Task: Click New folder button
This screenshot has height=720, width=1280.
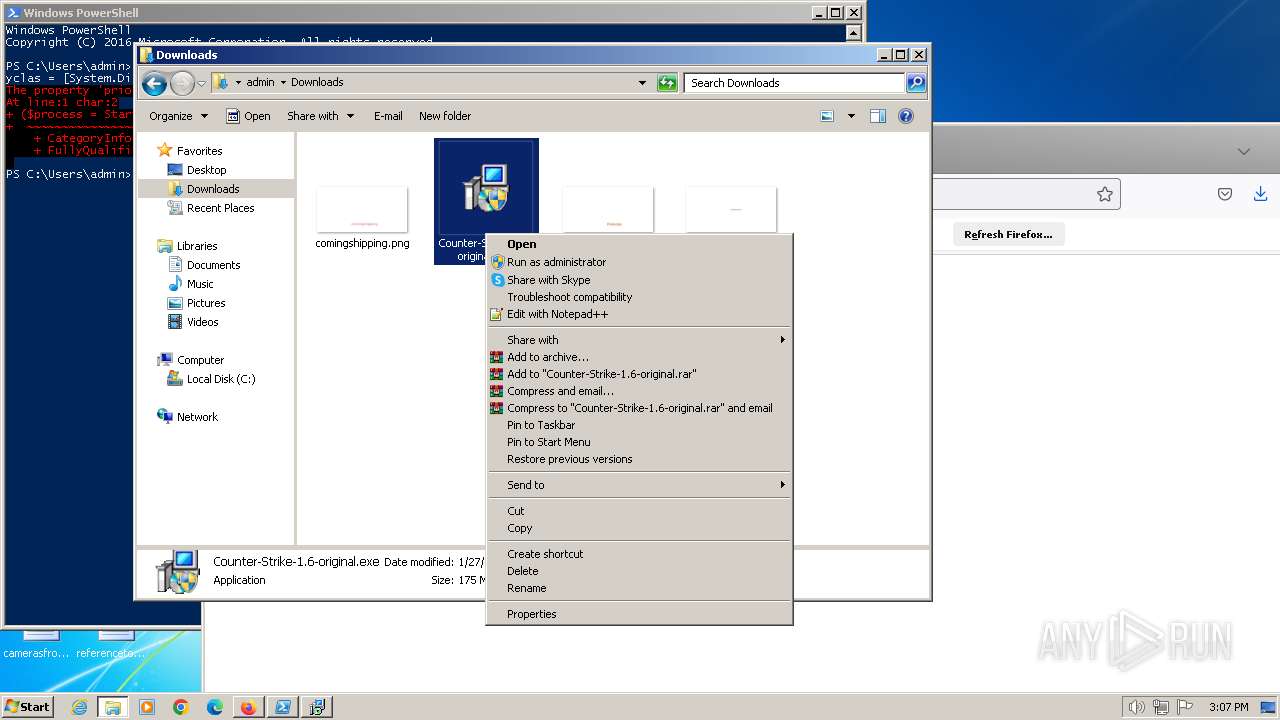Action: (x=445, y=116)
